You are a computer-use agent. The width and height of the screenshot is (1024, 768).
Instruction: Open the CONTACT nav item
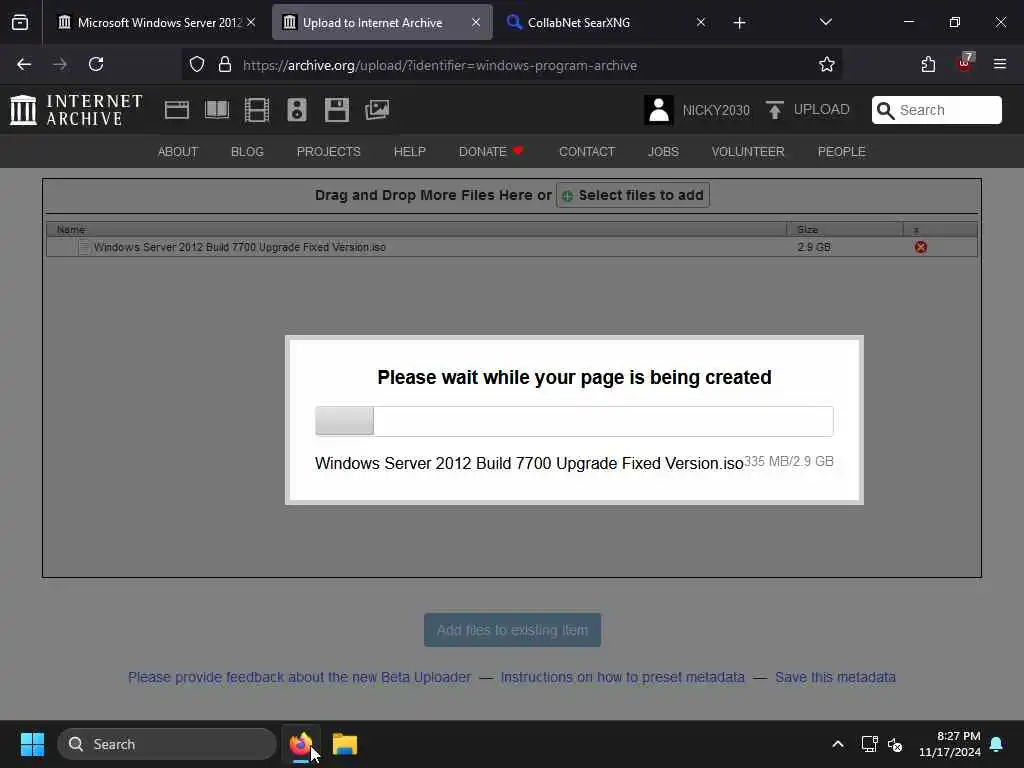[x=587, y=152]
